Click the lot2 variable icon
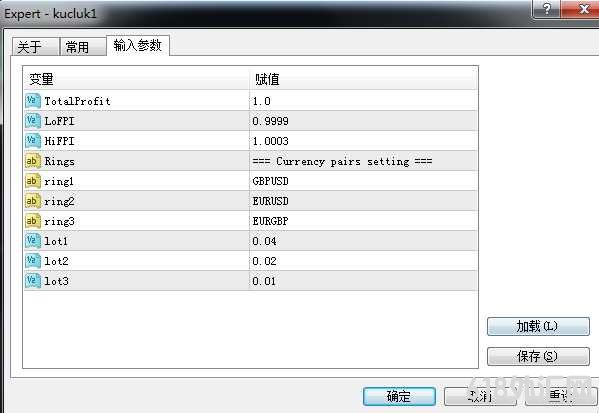 click(x=33, y=261)
